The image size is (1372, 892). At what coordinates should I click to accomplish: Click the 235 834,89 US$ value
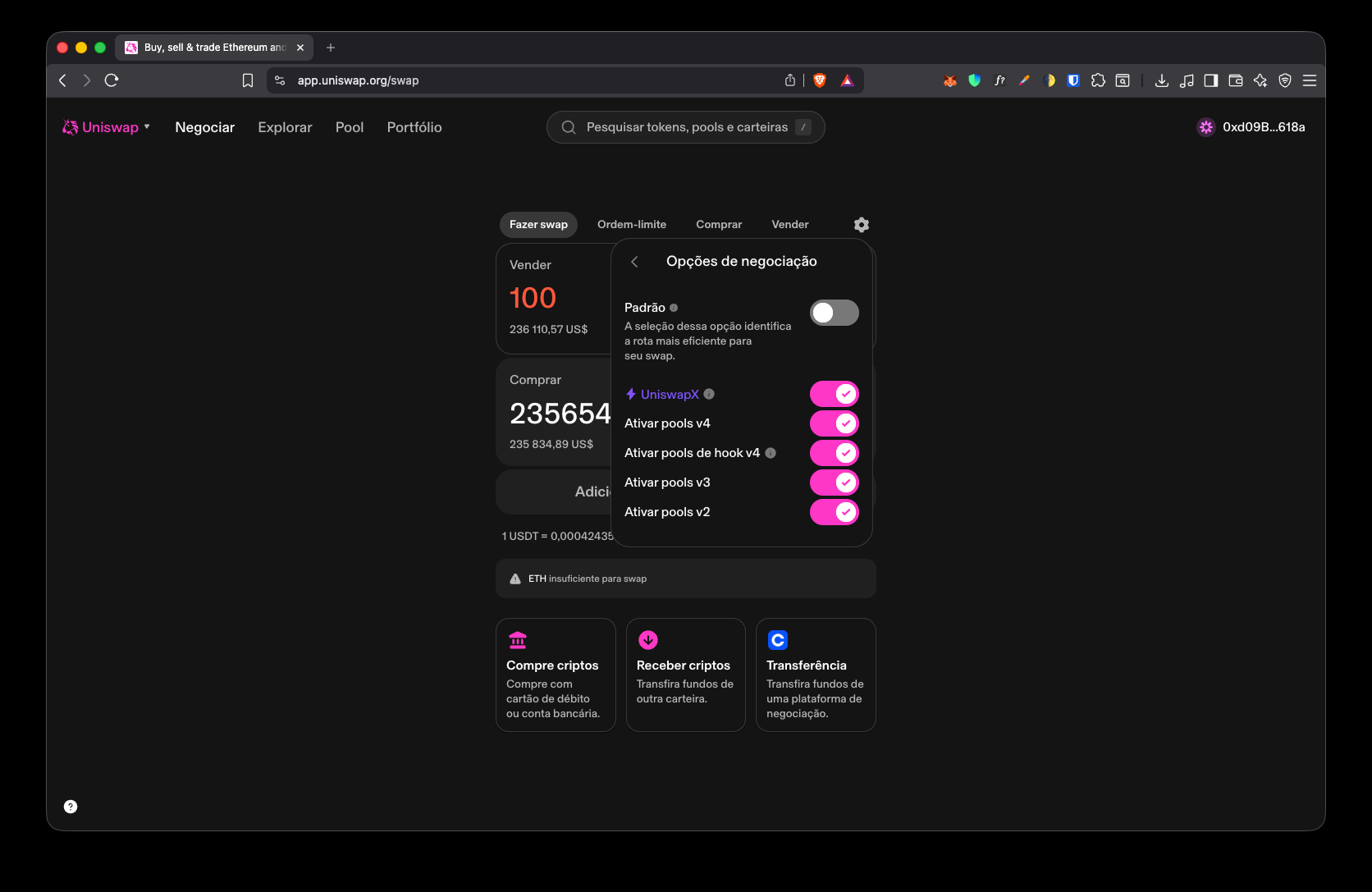point(551,444)
